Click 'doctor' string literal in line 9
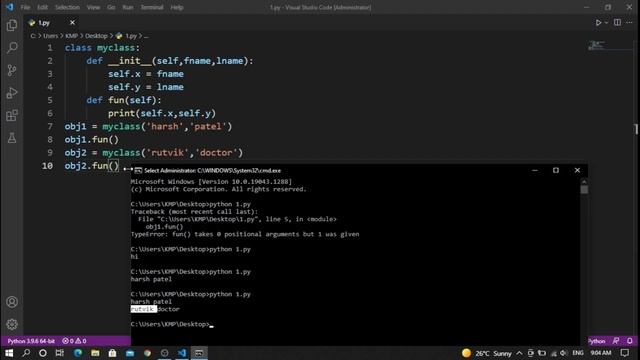640x360 pixels. pos(216,153)
